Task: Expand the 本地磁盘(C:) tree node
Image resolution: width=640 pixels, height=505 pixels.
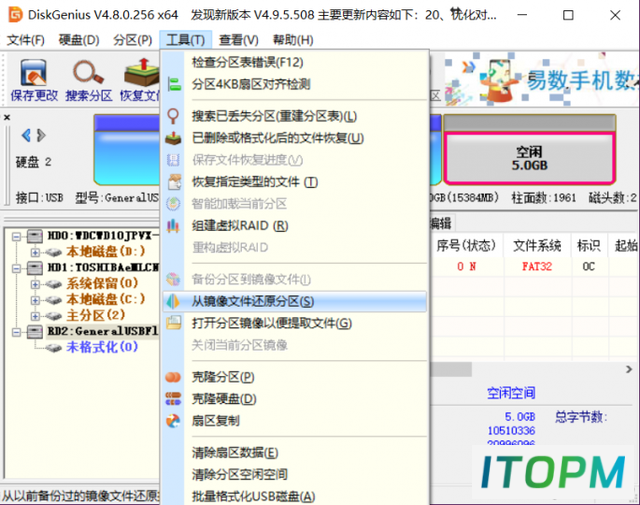Action: (35, 300)
